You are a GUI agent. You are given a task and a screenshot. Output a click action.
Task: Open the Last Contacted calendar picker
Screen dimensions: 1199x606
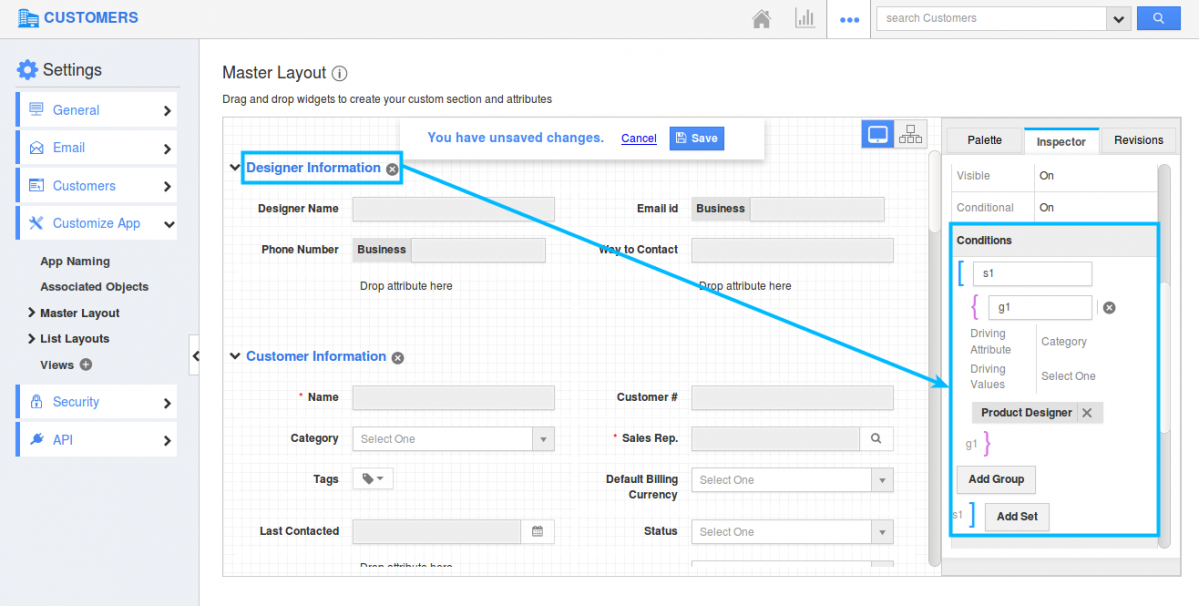point(537,532)
